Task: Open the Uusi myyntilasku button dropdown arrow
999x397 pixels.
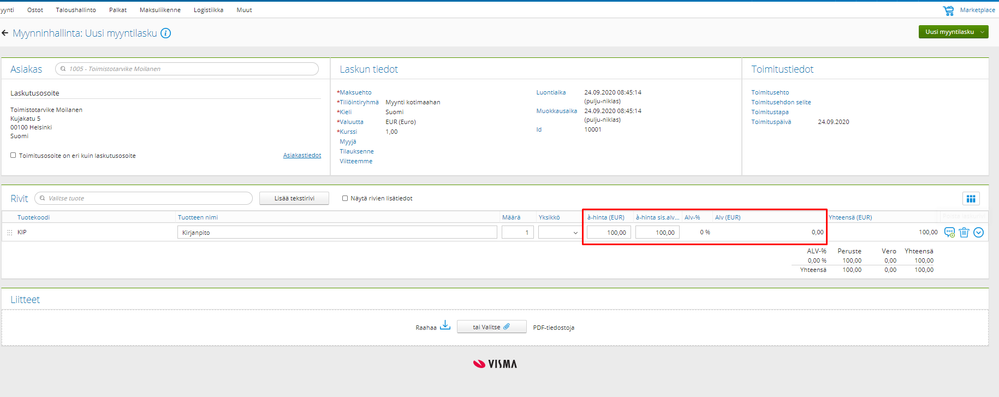Action: point(983,32)
